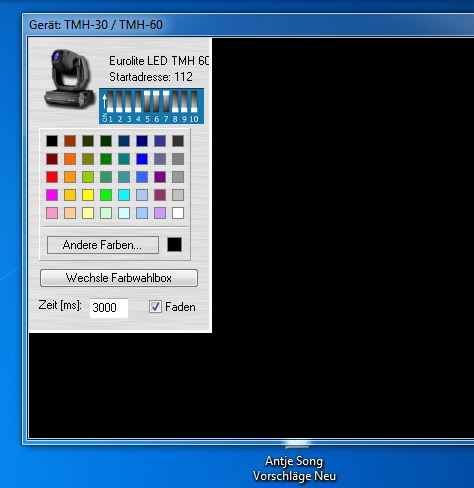Enable or disable the Faden checkbox
The image size is (474, 488).
pos(155,307)
